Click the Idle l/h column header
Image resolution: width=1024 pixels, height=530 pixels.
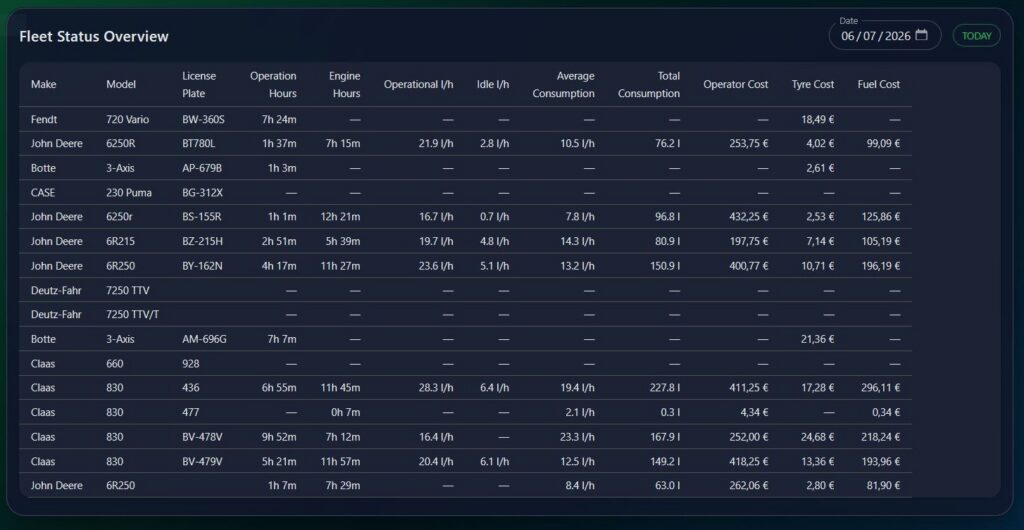click(x=493, y=84)
